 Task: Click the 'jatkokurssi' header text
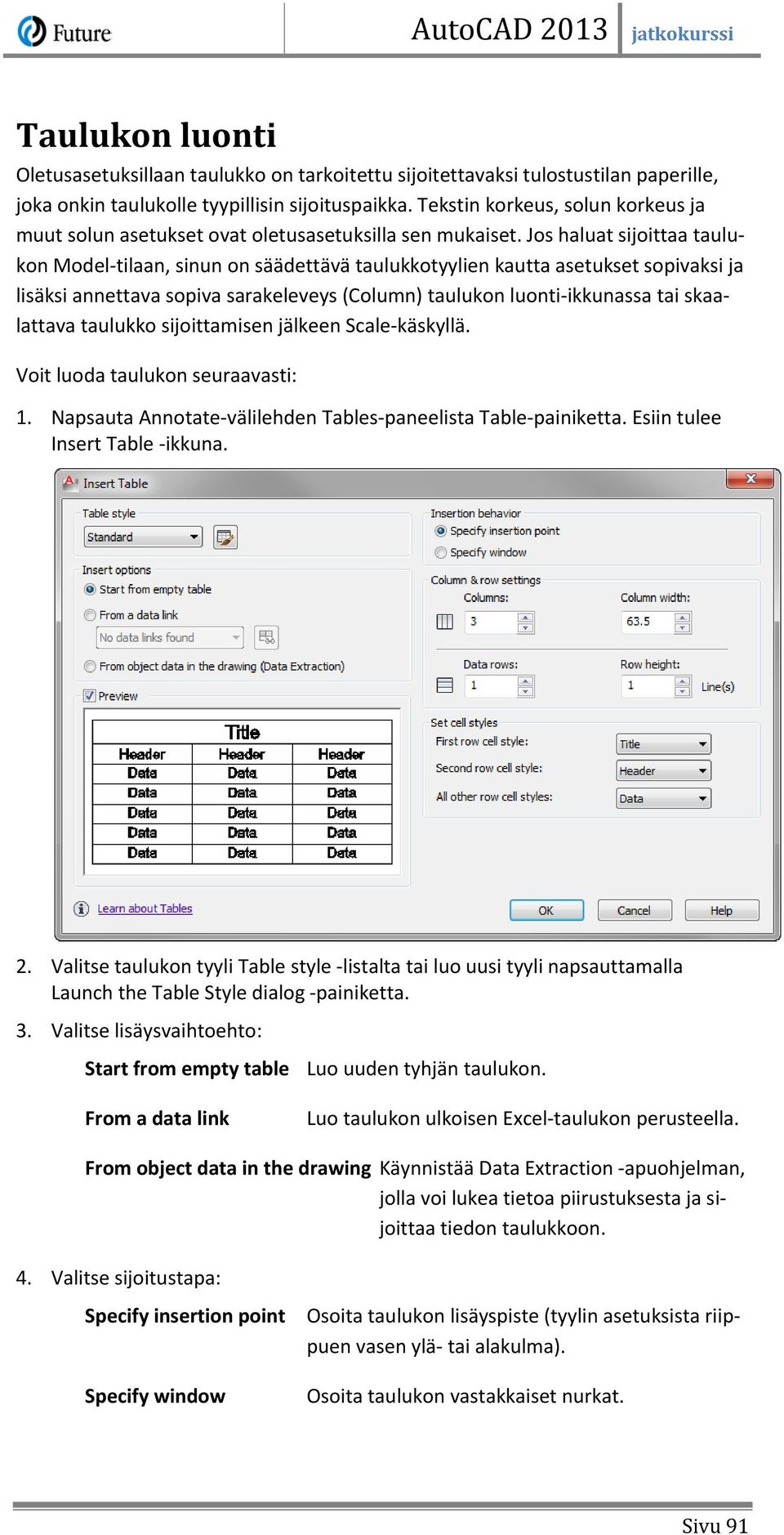point(682,33)
